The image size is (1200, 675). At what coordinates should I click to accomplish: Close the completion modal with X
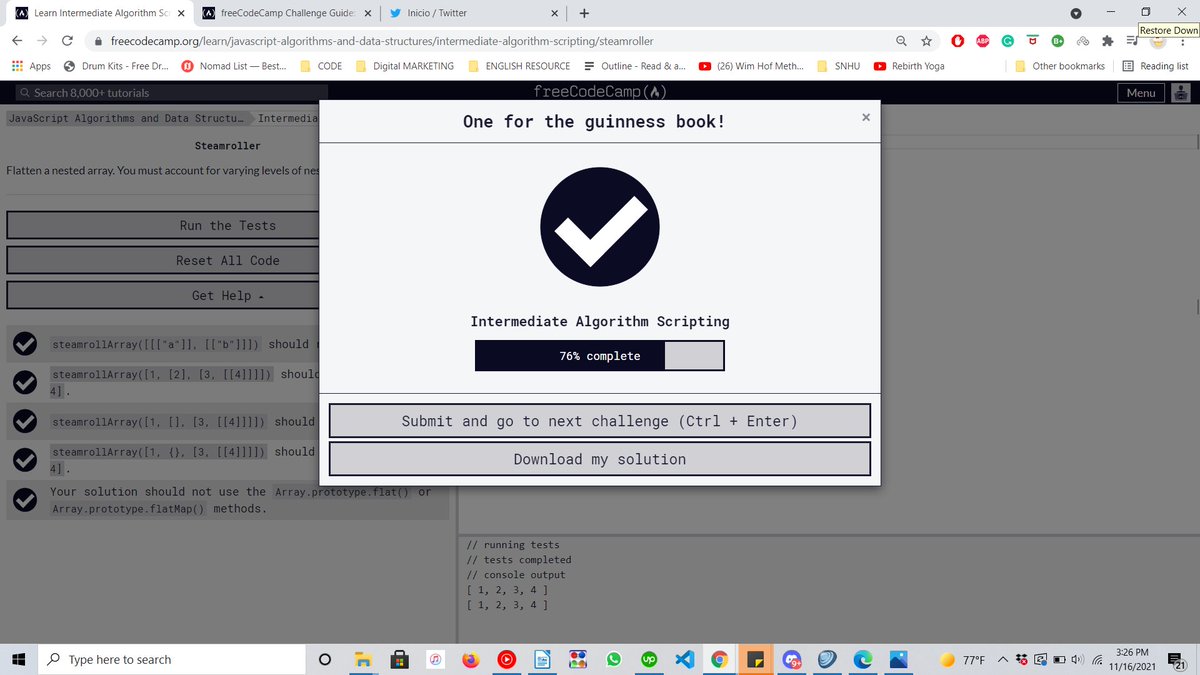866,117
